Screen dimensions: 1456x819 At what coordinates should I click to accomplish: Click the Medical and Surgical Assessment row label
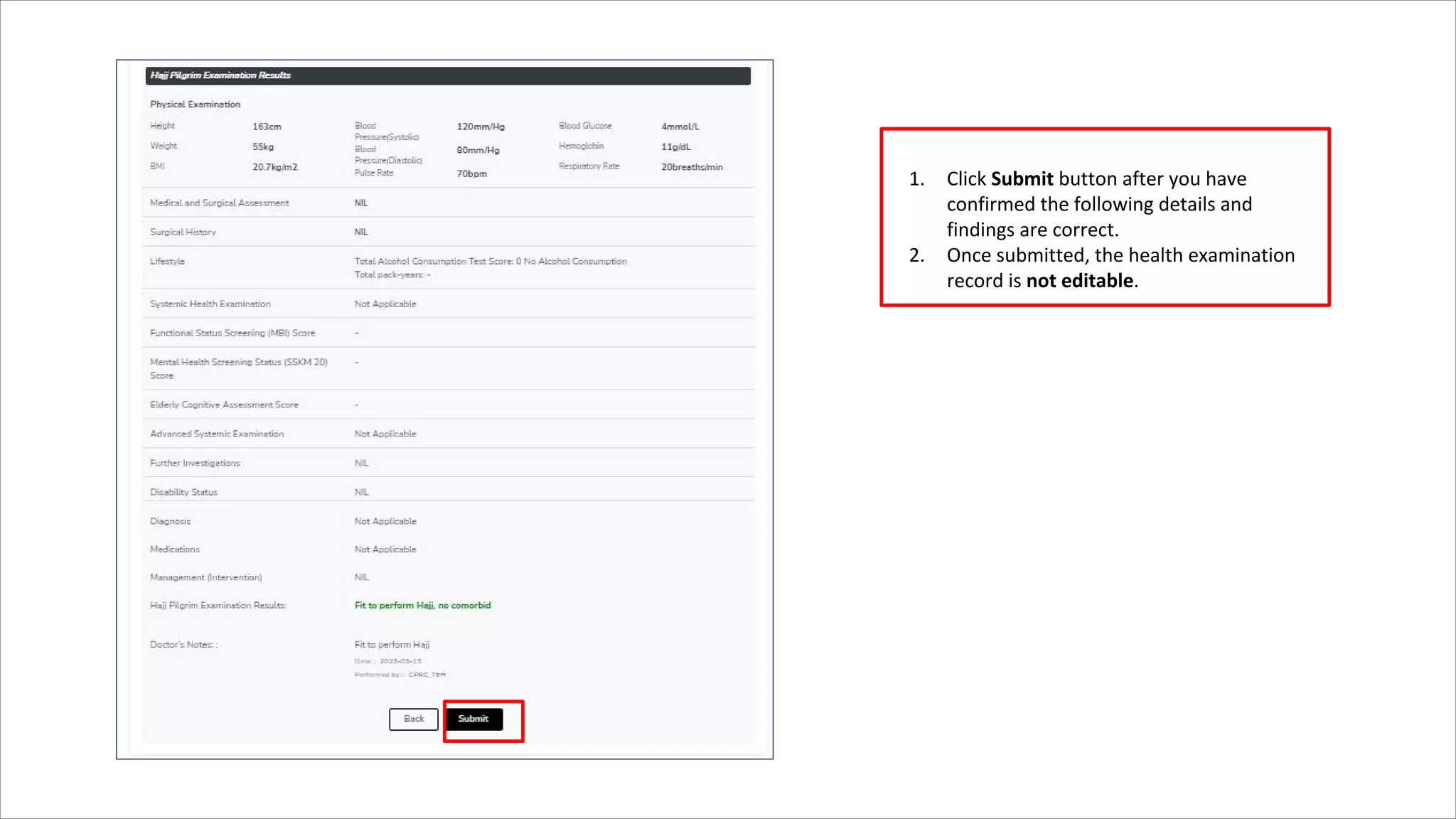click(x=219, y=203)
